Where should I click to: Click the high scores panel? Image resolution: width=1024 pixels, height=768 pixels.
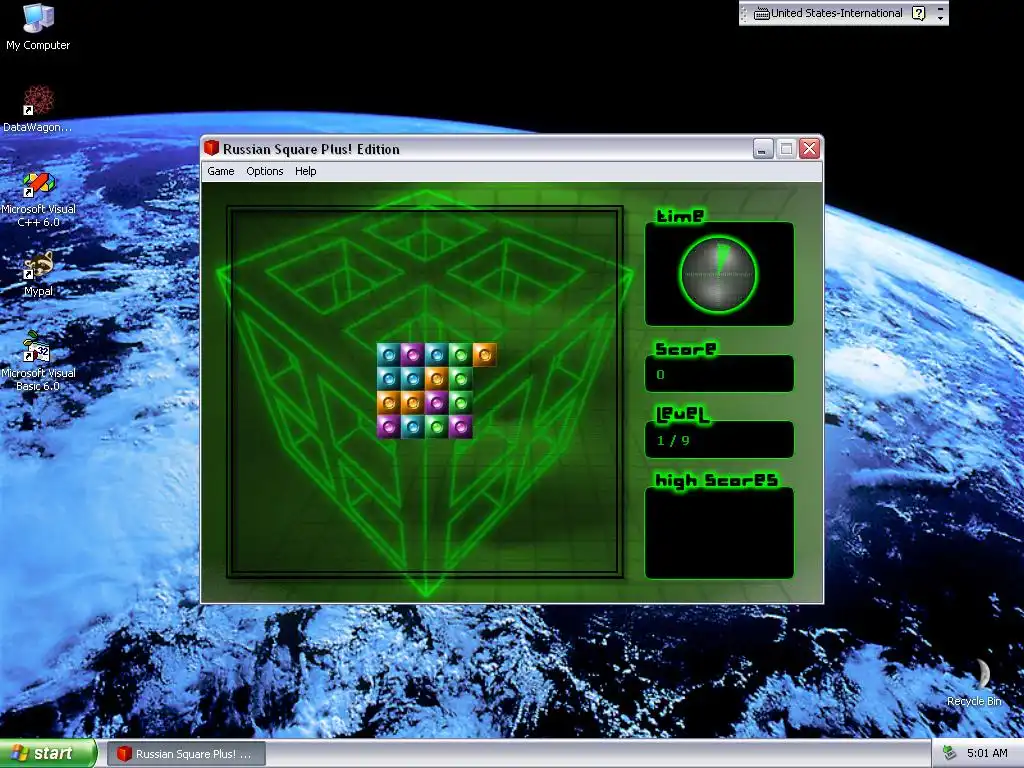pos(719,533)
